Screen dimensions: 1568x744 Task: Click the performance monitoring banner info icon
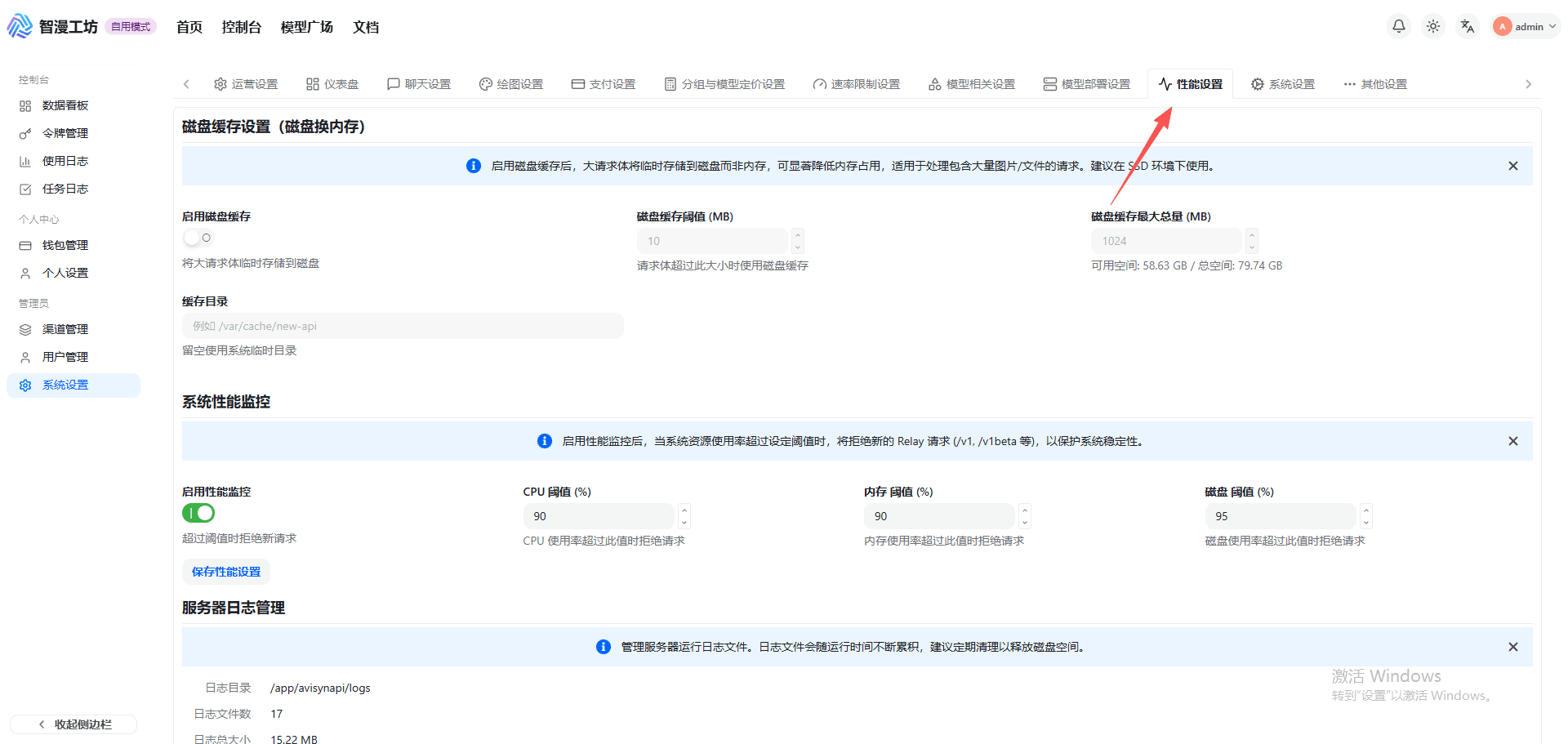pos(545,441)
